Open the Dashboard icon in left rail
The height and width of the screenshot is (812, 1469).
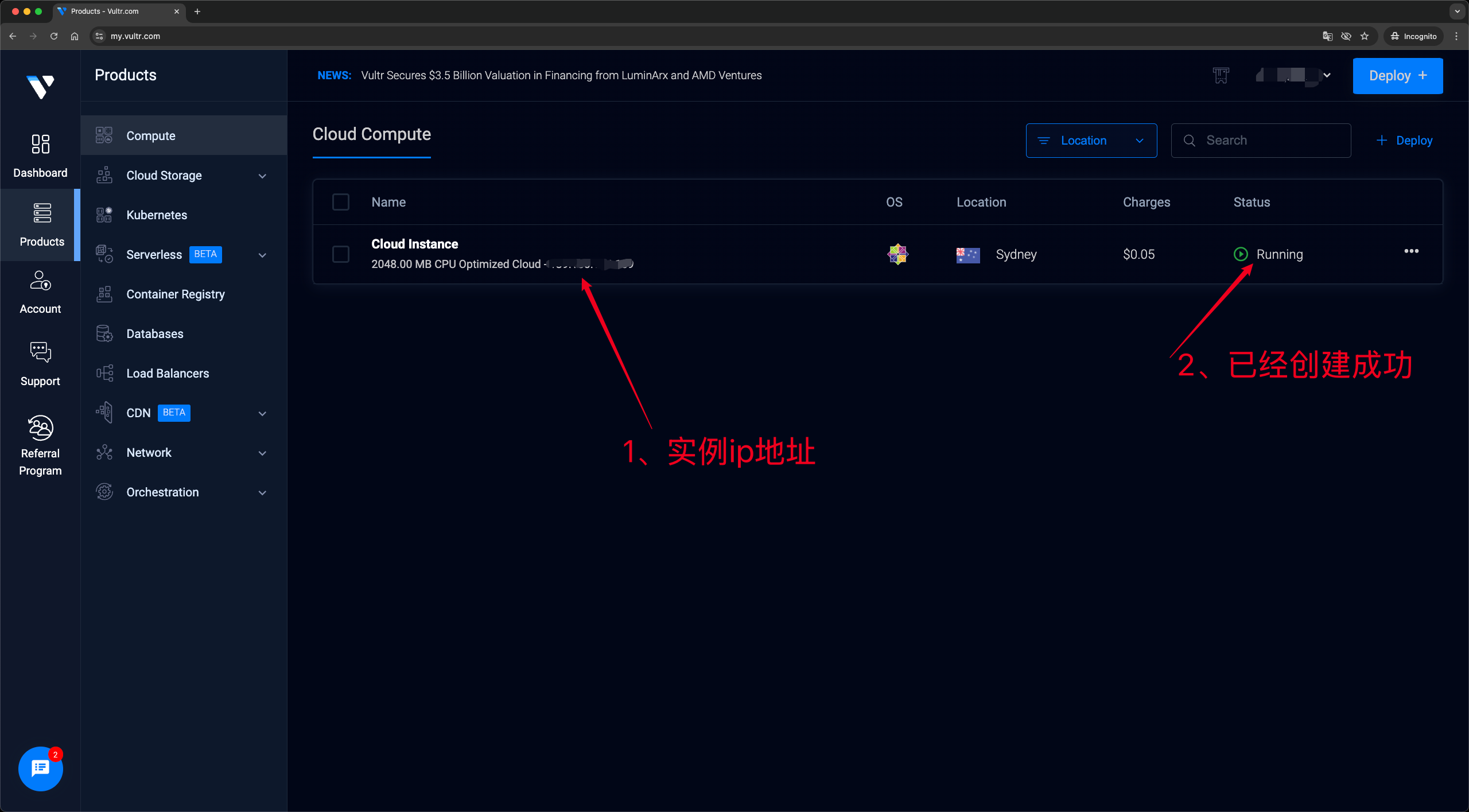click(40, 145)
